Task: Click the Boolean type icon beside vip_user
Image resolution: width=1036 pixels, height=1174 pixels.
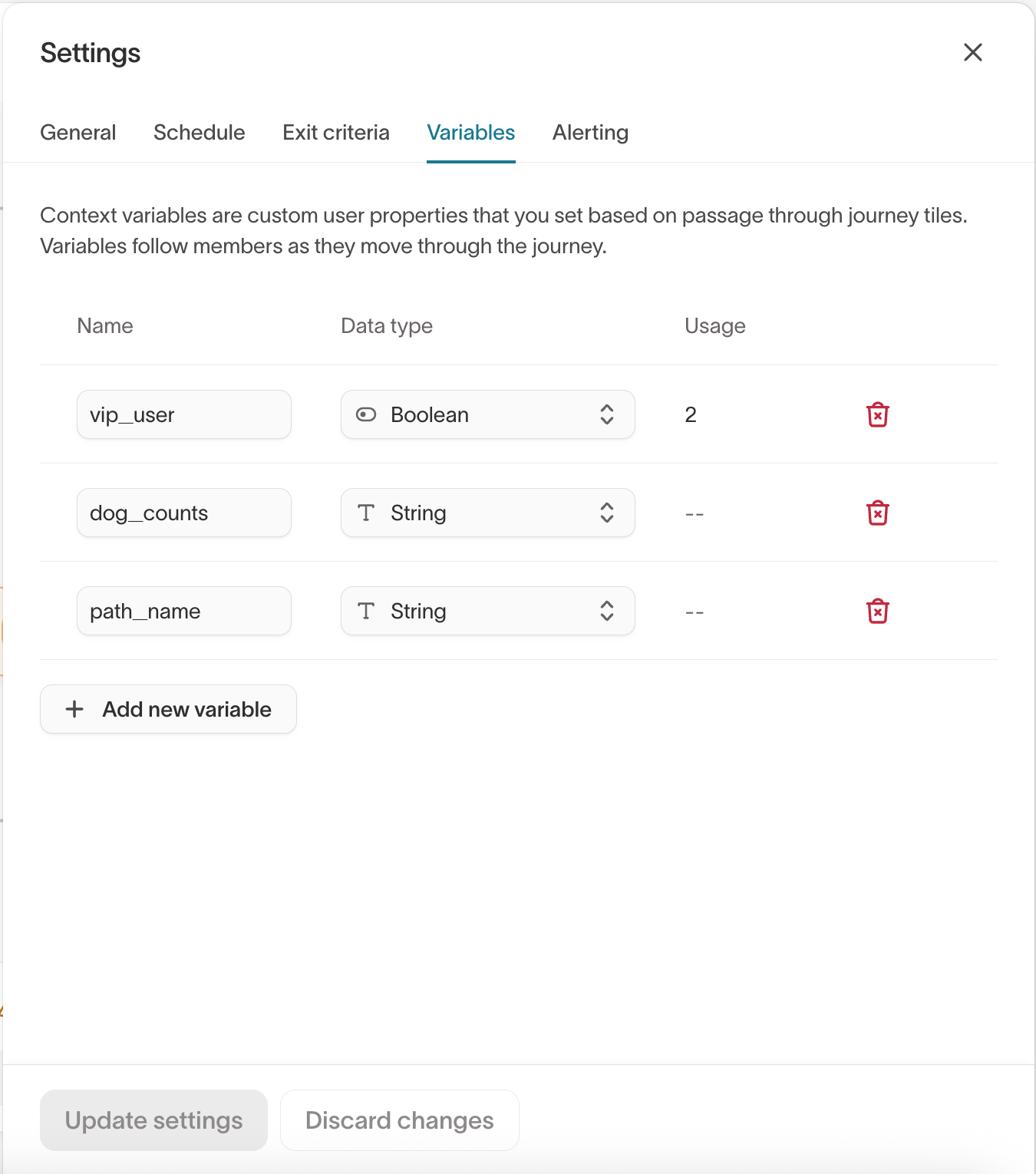Action: coord(366,414)
